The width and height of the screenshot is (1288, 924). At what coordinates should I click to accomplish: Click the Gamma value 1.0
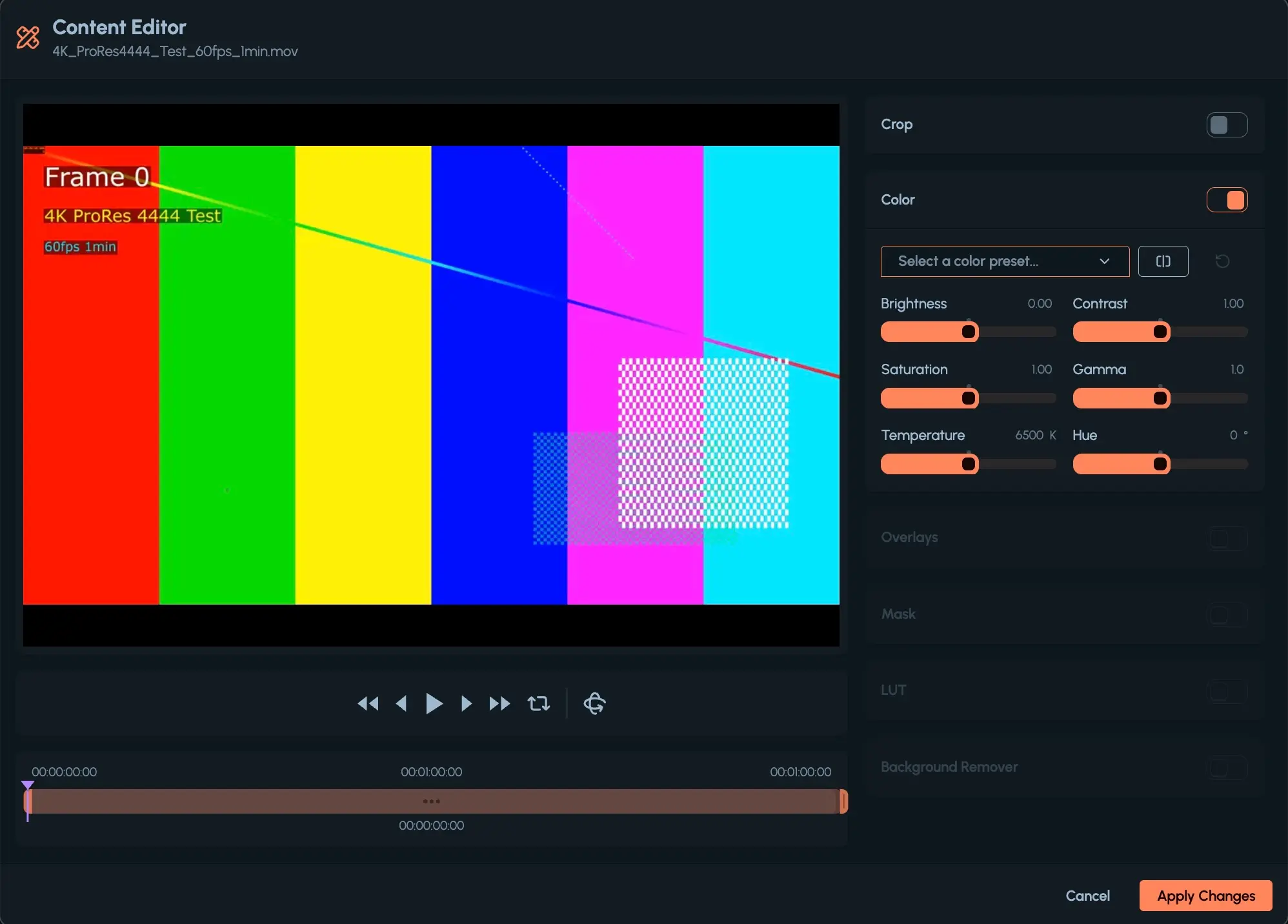click(1237, 370)
